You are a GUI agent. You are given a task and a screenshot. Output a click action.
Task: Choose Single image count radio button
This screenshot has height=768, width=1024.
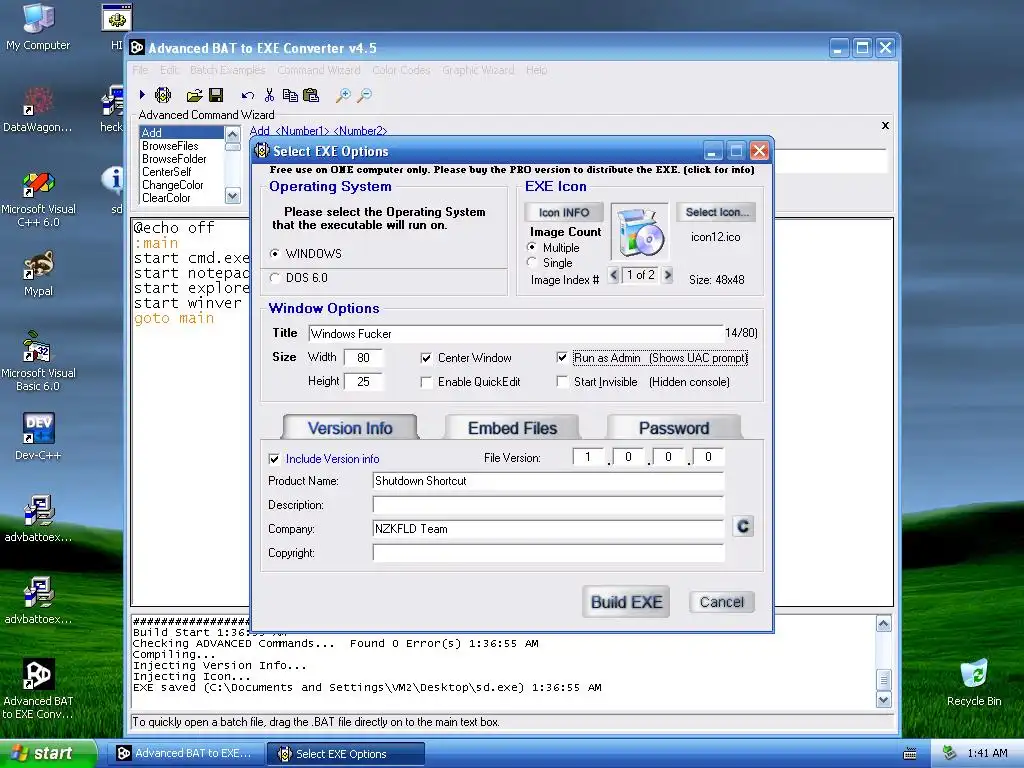[x=532, y=263]
